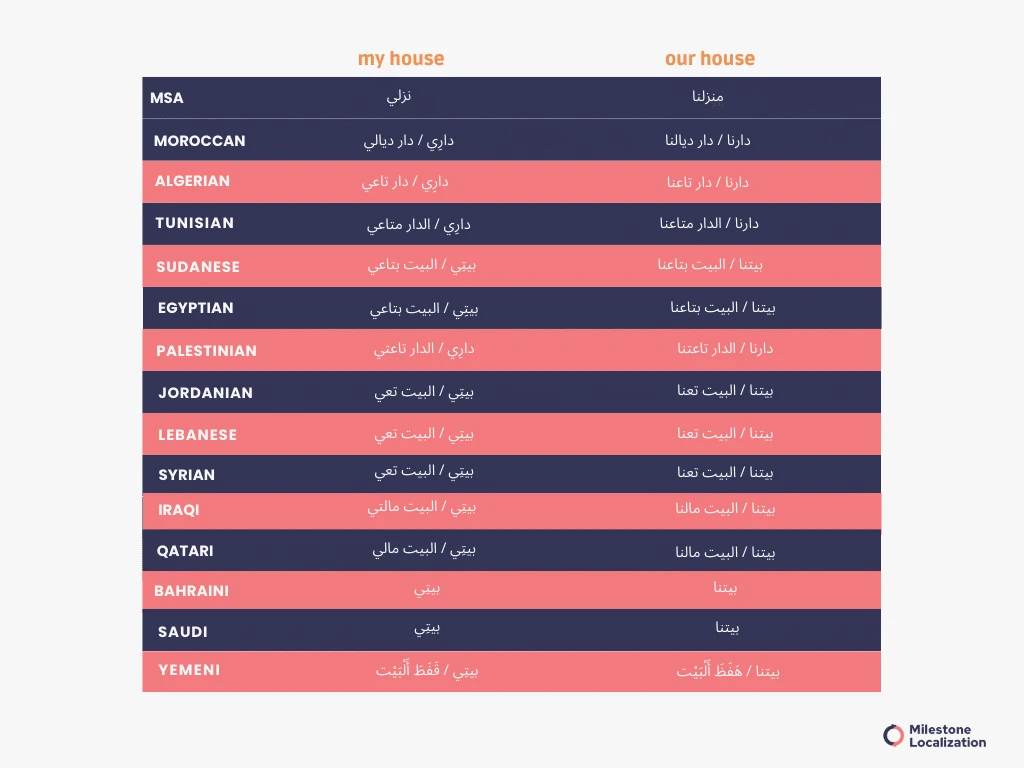This screenshot has width=1024, height=768.
Task: Click the BAHRAINI row label
Action: coord(191,591)
